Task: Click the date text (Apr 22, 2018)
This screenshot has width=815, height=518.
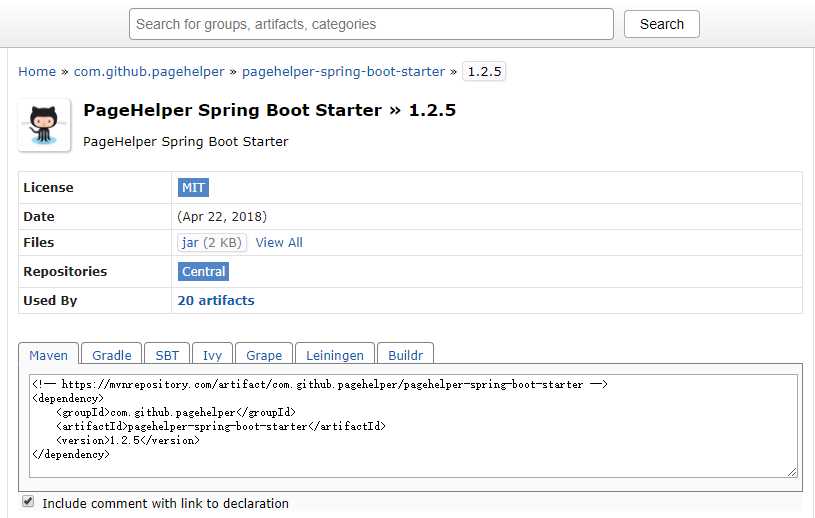Action: pyautogui.click(x=222, y=217)
